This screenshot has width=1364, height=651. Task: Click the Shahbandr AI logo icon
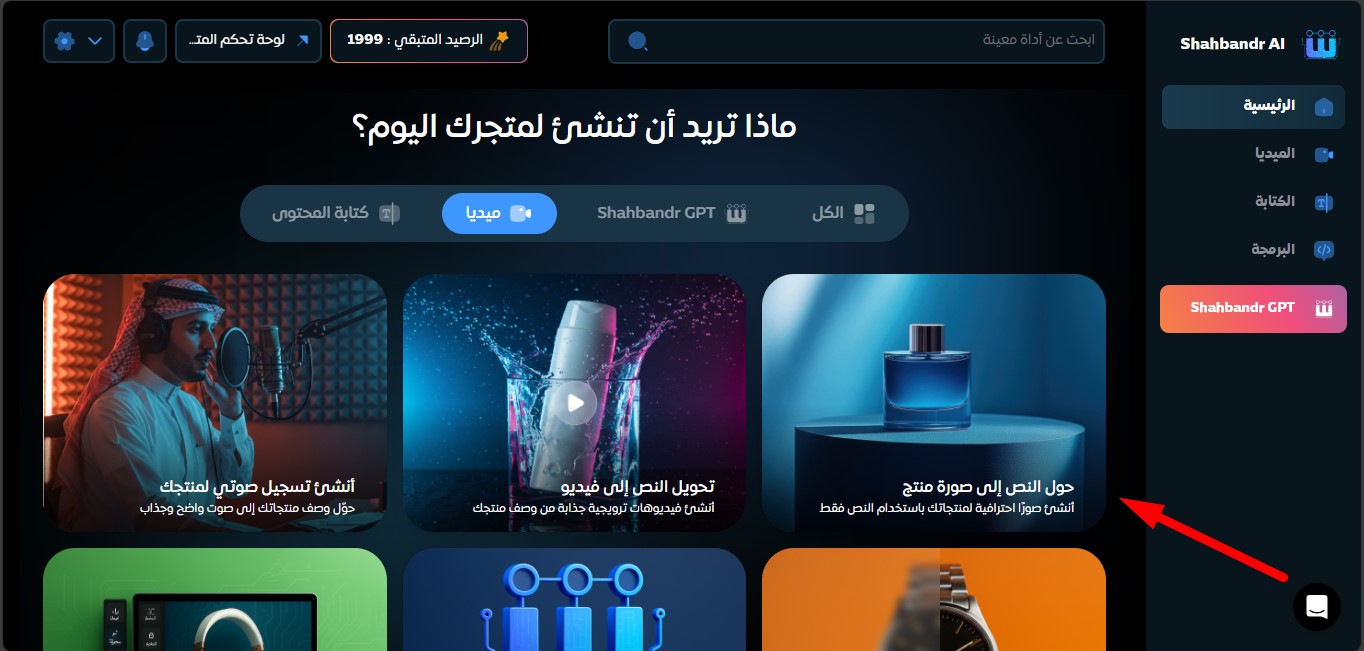pyautogui.click(x=1320, y=44)
